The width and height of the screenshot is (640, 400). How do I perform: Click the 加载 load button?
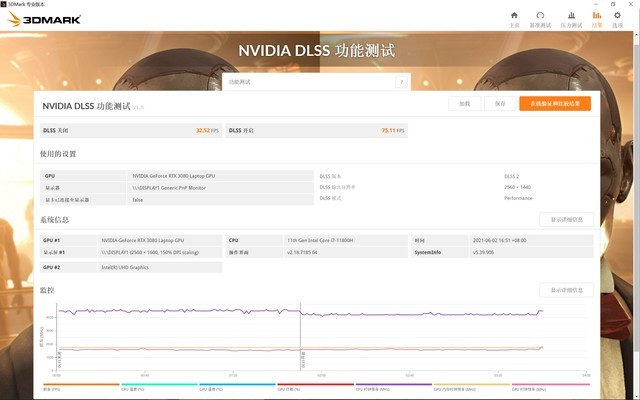point(464,104)
